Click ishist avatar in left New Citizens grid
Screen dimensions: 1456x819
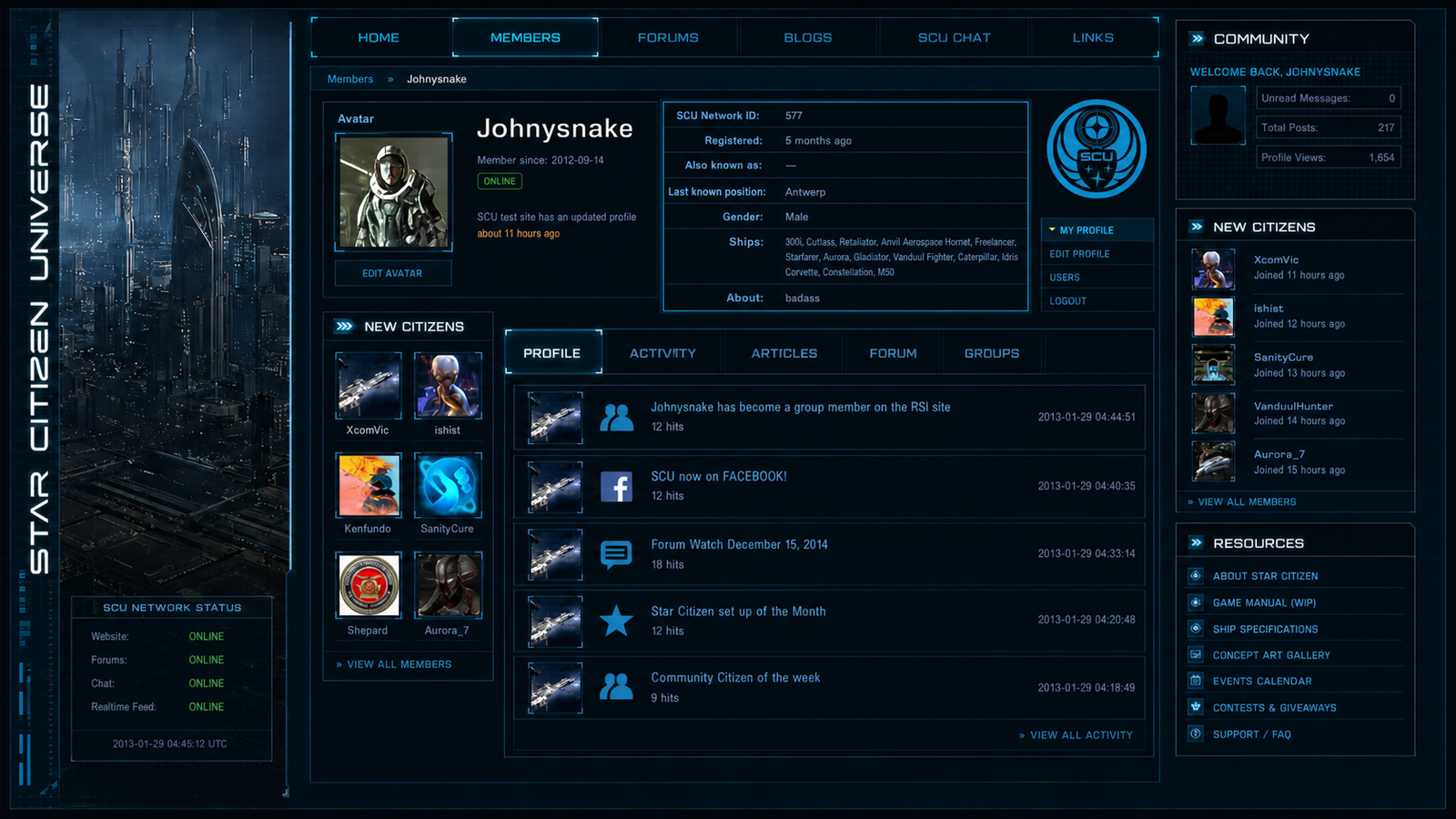447,386
